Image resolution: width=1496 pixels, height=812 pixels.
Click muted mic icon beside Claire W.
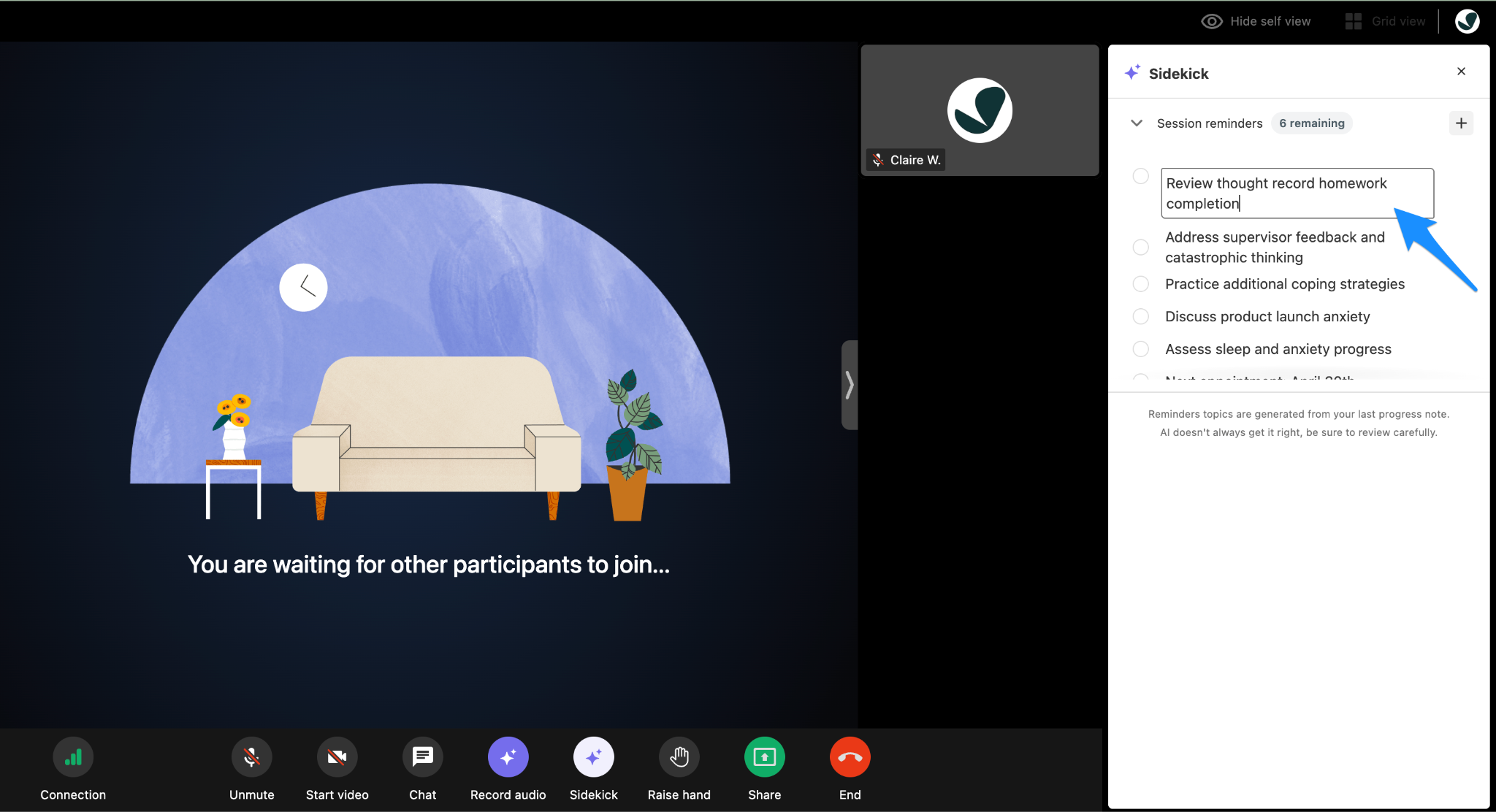(878, 160)
